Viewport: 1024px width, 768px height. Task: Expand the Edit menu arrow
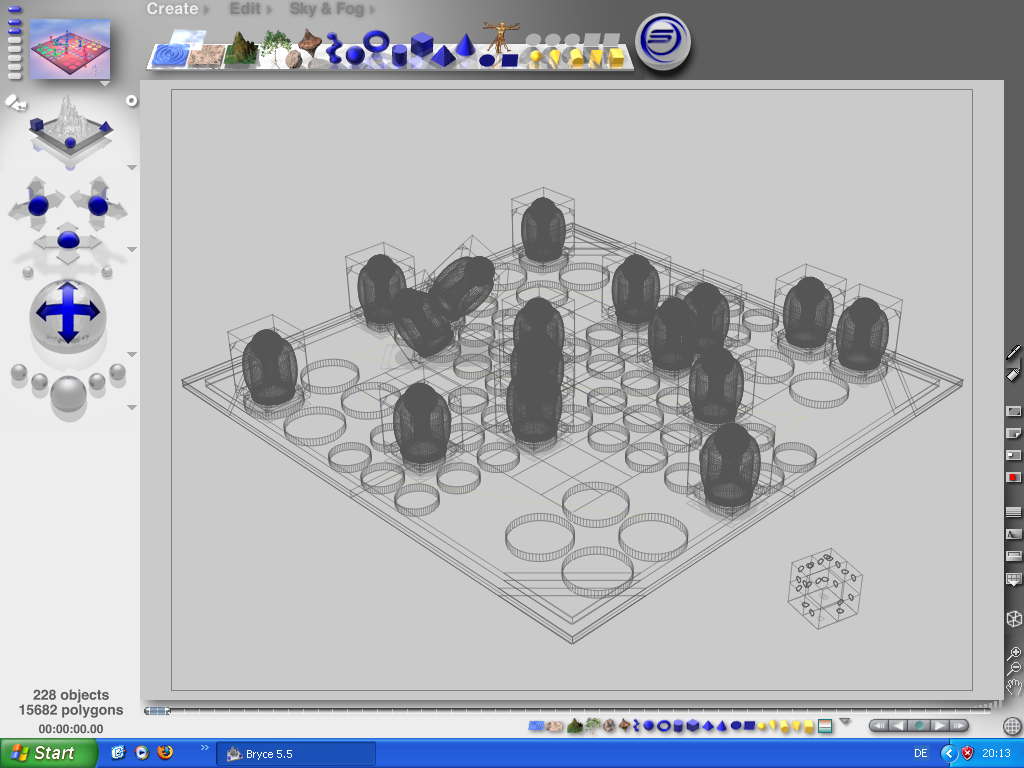click(268, 10)
